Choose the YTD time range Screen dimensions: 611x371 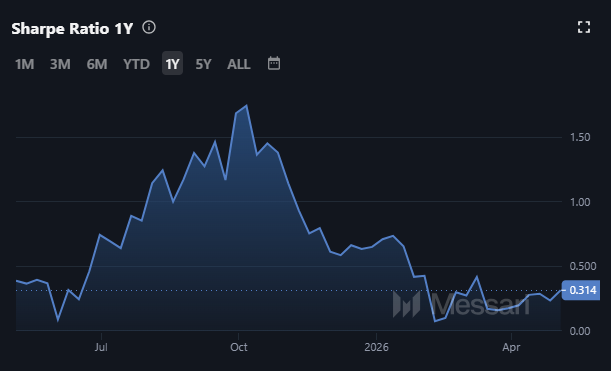tap(136, 64)
